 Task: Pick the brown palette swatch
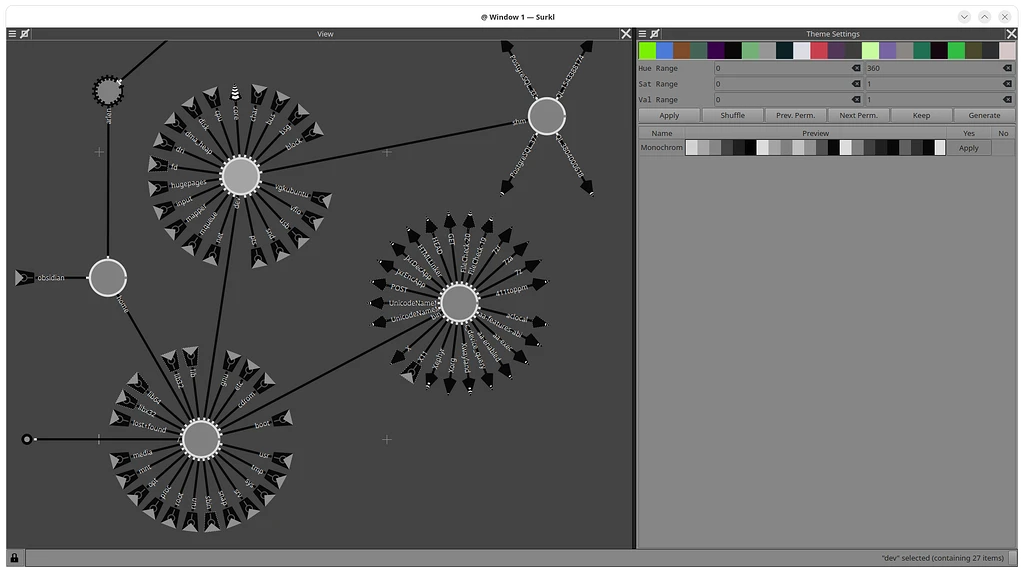(681, 50)
